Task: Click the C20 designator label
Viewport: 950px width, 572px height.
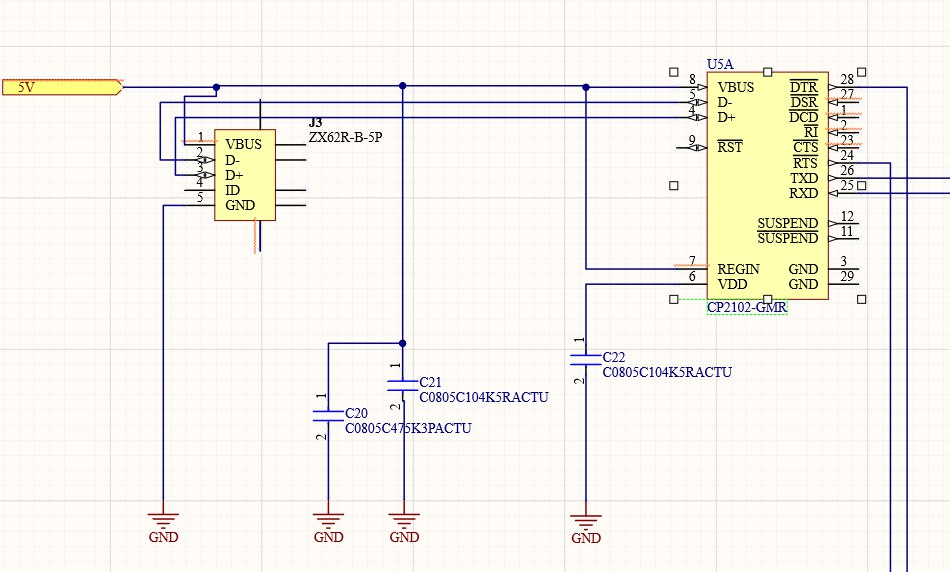Action: pos(356,413)
